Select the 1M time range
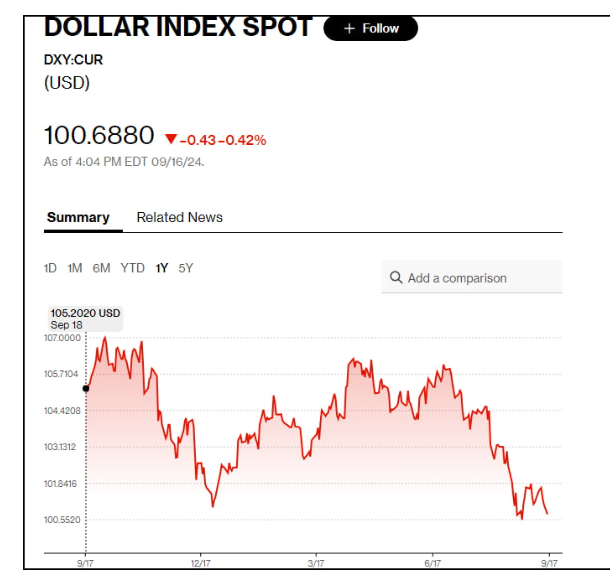This screenshot has width=610, height=575. [x=75, y=268]
